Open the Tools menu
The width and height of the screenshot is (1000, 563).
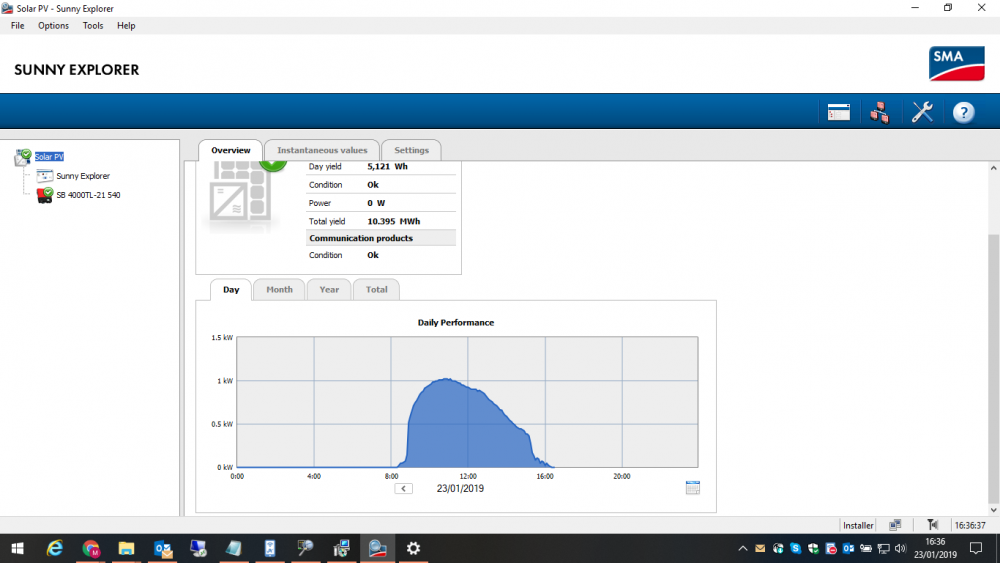point(92,26)
